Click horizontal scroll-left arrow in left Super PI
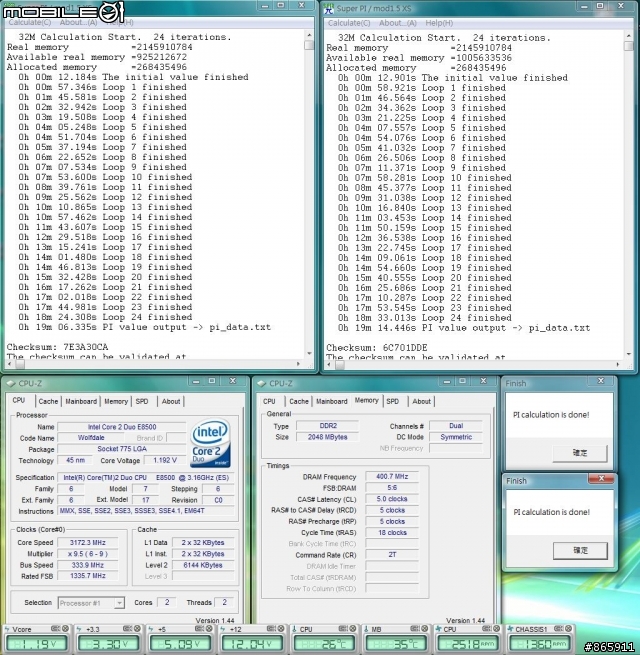The width and height of the screenshot is (640, 655). pyautogui.click(x=10, y=364)
